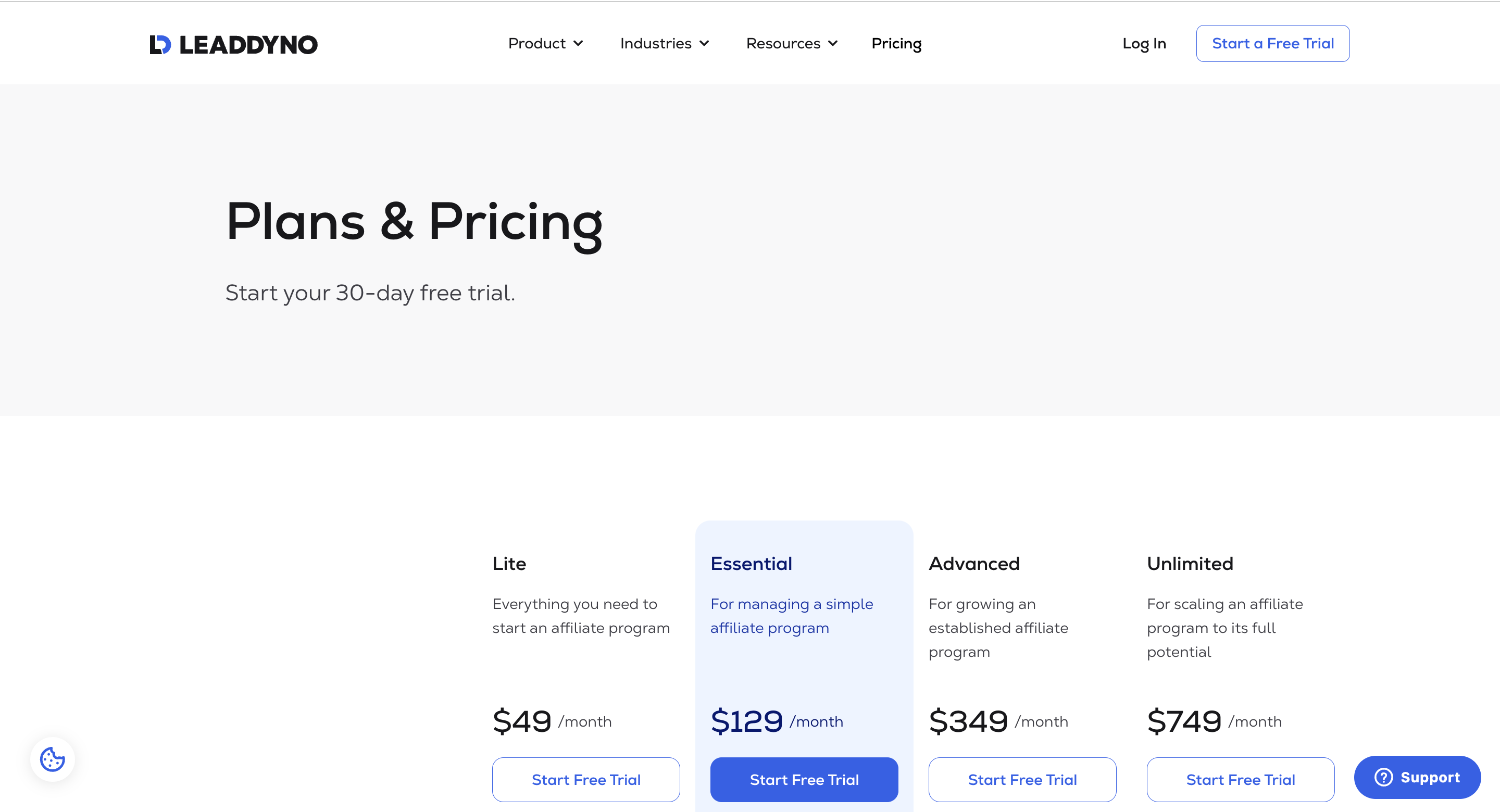Expand the Product dropdown chevron
This screenshot has width=1500, height=812.
(x=578, y=44)
